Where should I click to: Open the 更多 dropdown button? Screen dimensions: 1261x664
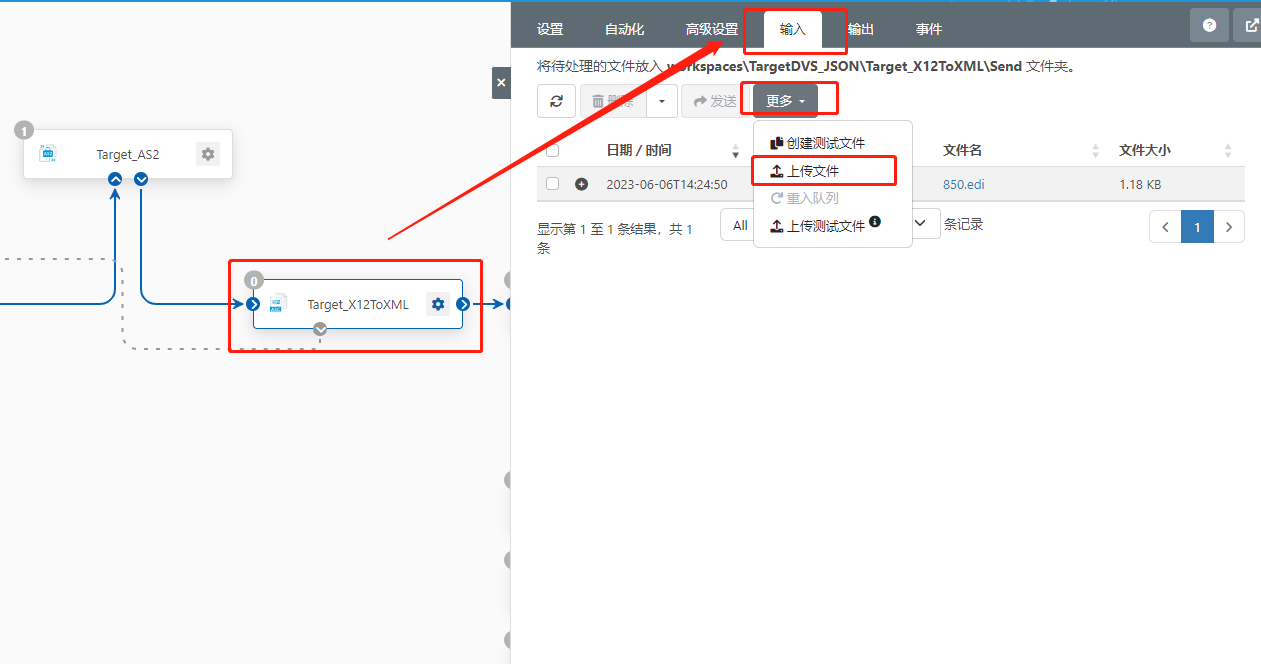click(785, 101)
